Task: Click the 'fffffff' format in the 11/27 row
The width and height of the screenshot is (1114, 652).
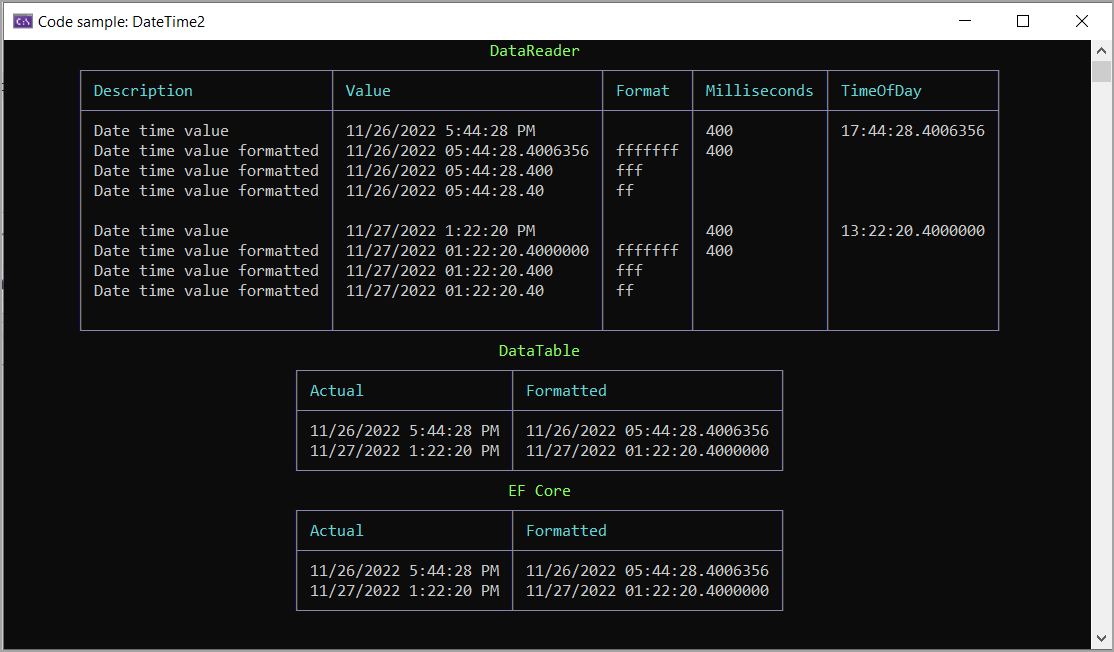Action: pos(647,251)
